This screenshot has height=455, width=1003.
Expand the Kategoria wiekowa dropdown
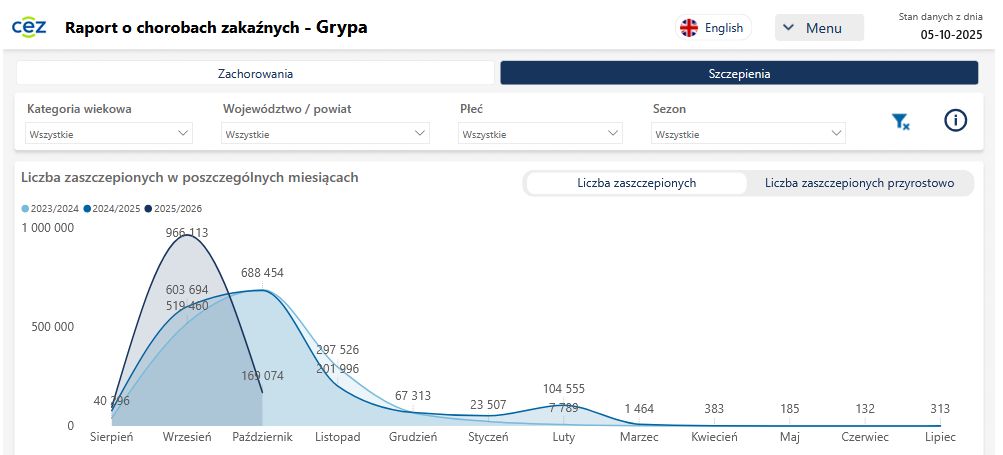[109, 133]
